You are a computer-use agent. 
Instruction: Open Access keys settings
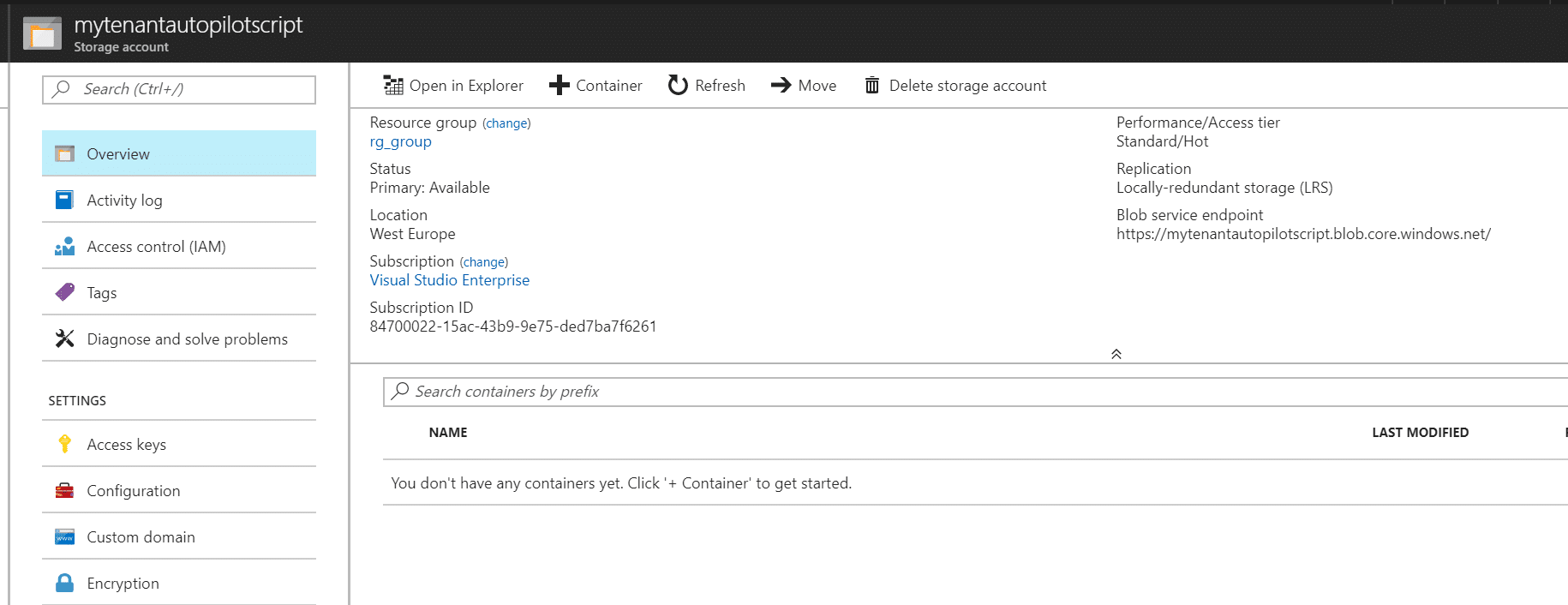click(x=179, y=444)
